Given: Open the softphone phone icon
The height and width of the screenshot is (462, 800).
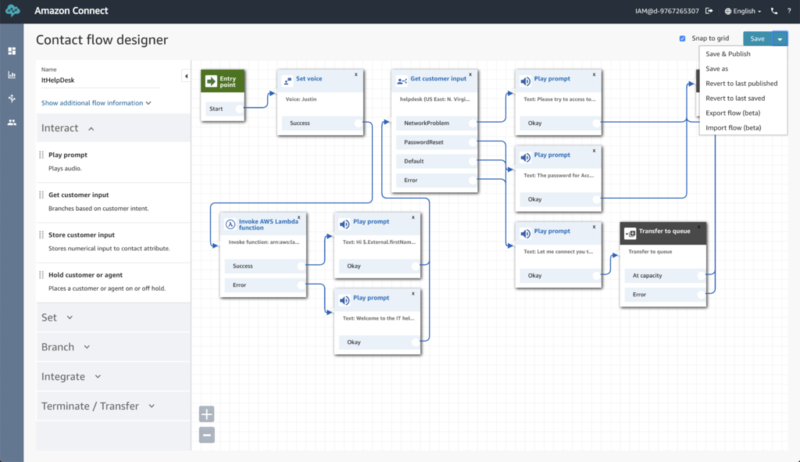Looking at the screenshot, I should (774, 11).
